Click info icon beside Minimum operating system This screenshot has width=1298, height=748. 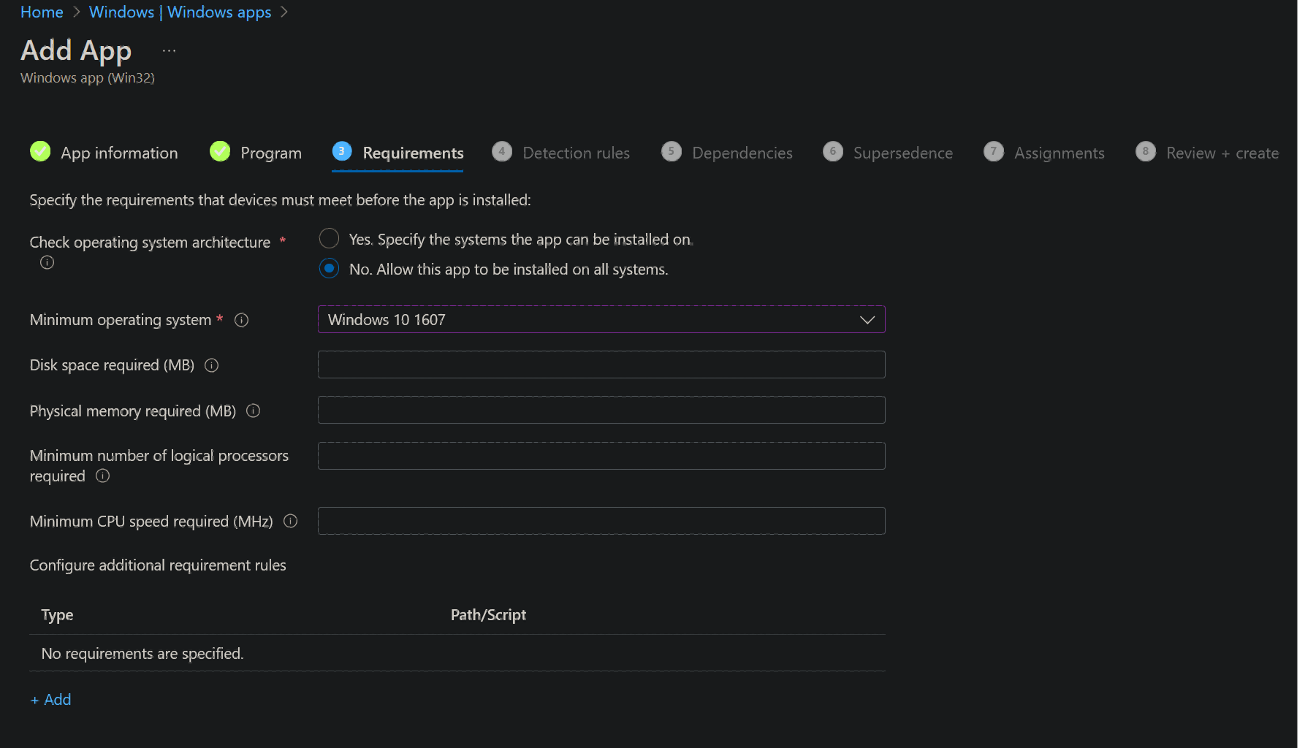click(x=241, y=320)
